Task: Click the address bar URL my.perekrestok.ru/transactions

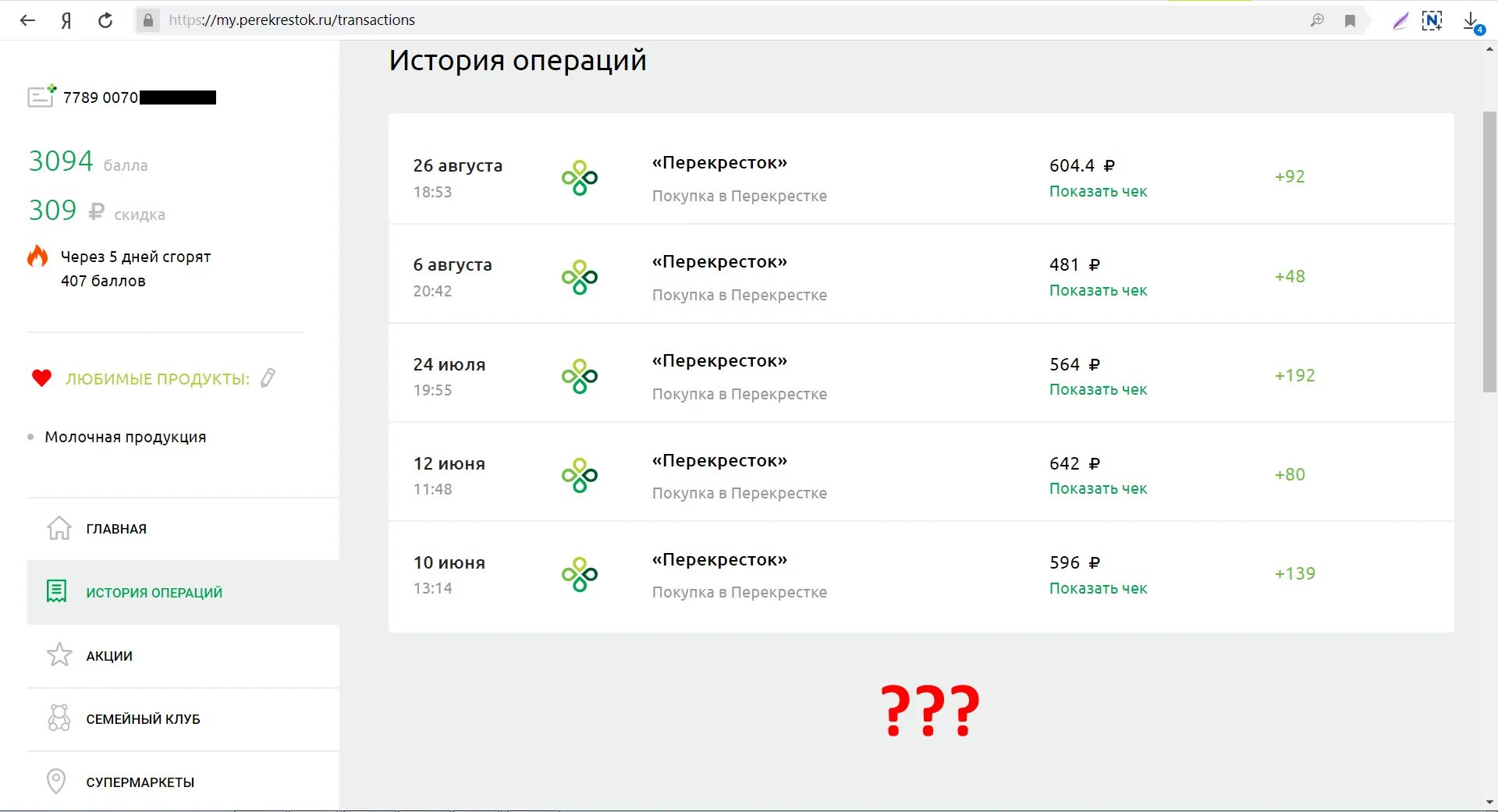Action: click(292, 20)
